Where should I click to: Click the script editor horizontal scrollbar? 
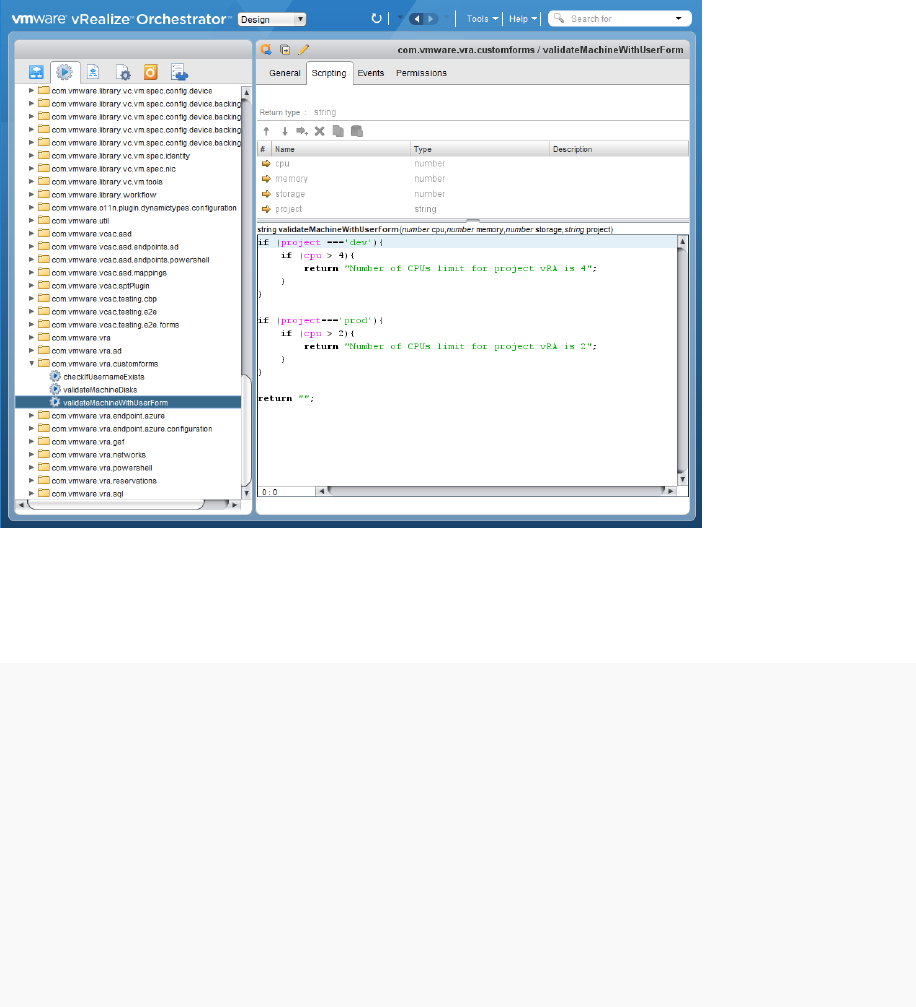pos(496,491)
